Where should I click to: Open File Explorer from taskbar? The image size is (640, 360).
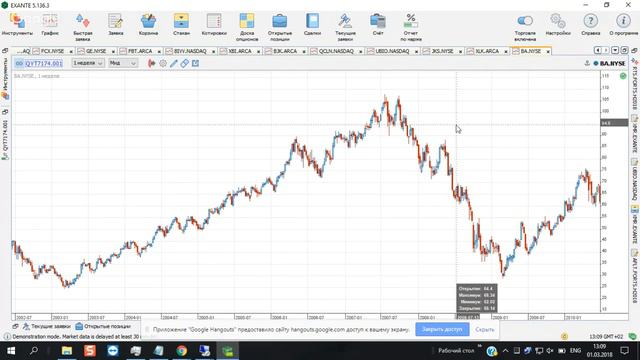[67, 351]
